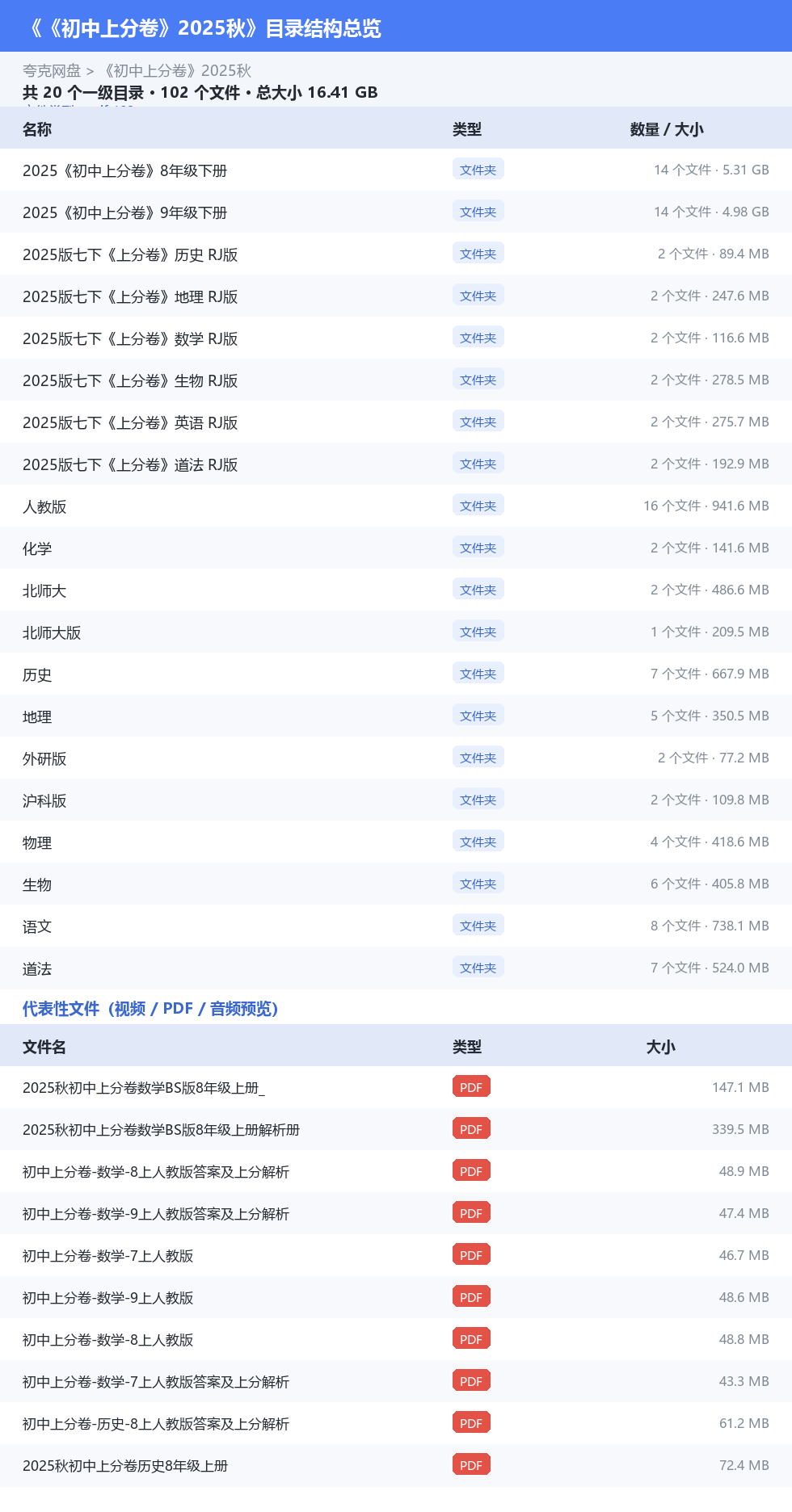Screen dimensions: 792x1512
Task: Click PDF badge for 初中上分卷-数学-9上人教版
Action: tap(471, 1297)
